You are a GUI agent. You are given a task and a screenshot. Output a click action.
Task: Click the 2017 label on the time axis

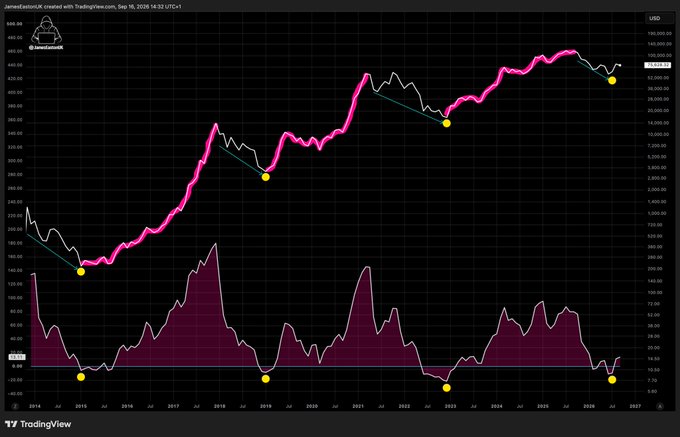[173, 407]
